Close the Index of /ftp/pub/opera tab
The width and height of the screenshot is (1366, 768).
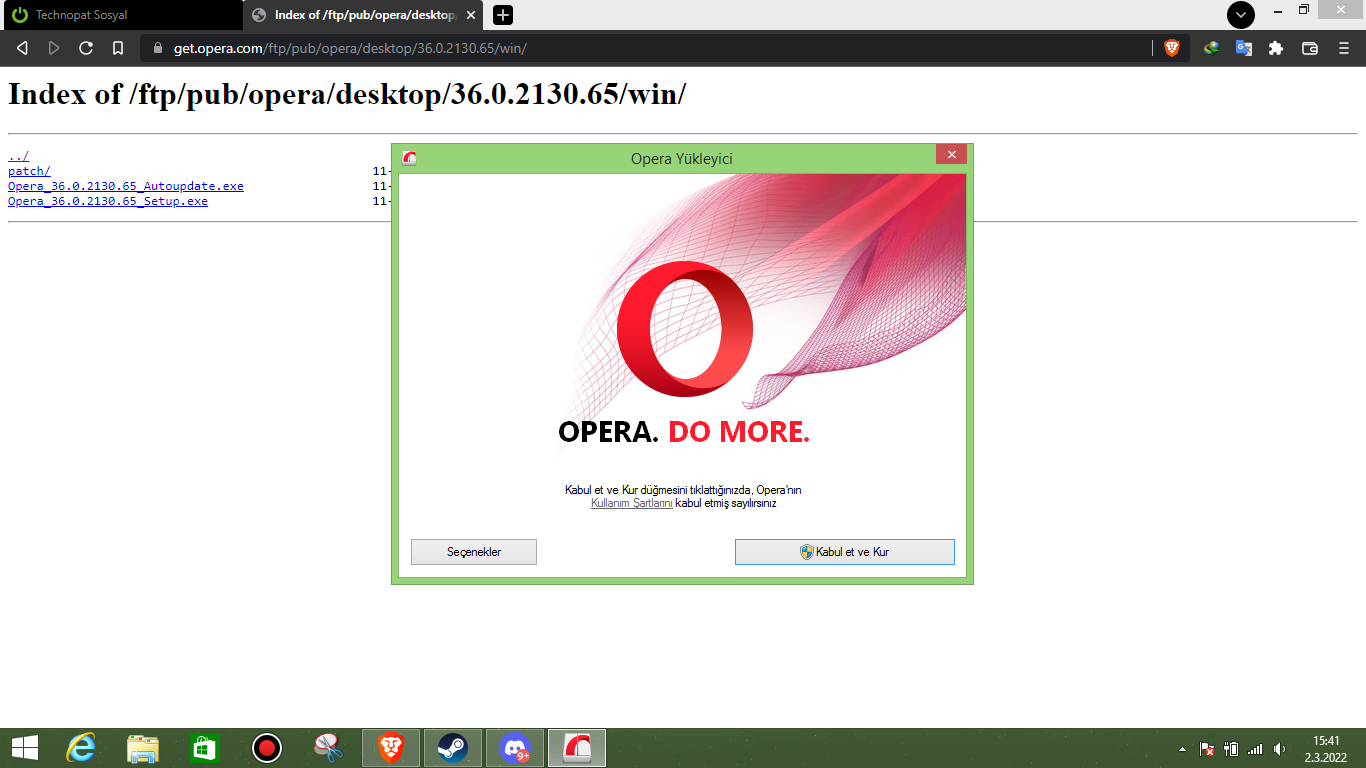click(x=471, y=15)
